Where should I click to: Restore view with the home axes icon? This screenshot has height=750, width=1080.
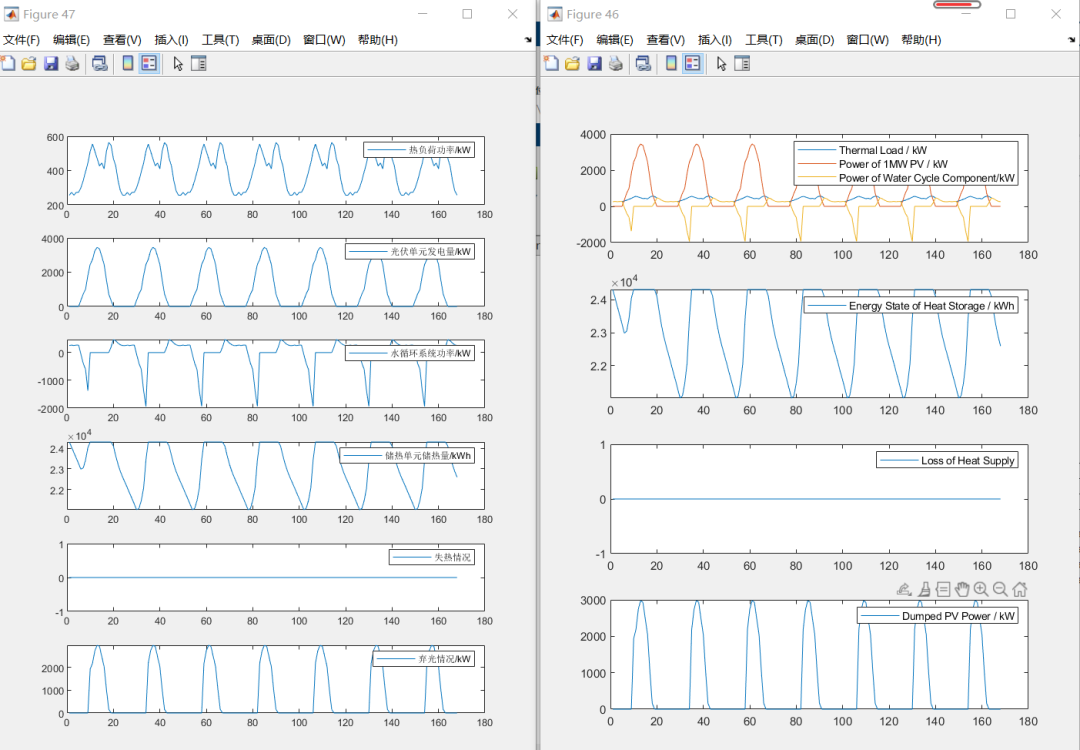click(1020, 590)
